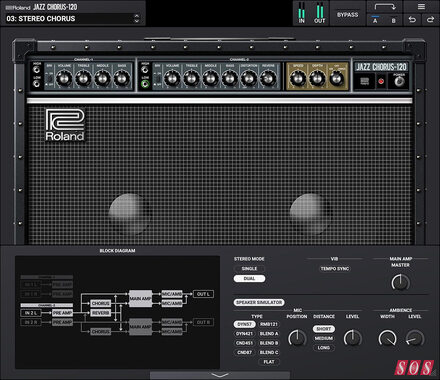
Task: Set Stereo Mode to SINGLE
Action: click(249, 269)
